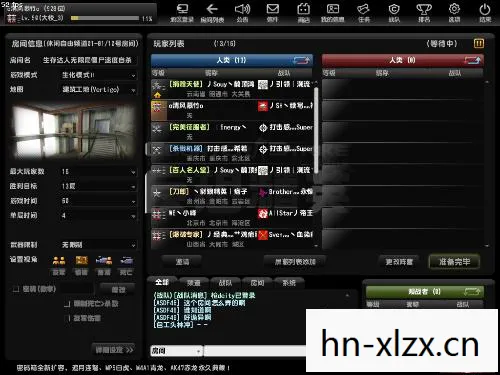Viewport: 500px width, 375px height.
Task: Click the modify button next to password field
Action: [x=118, y=289]
